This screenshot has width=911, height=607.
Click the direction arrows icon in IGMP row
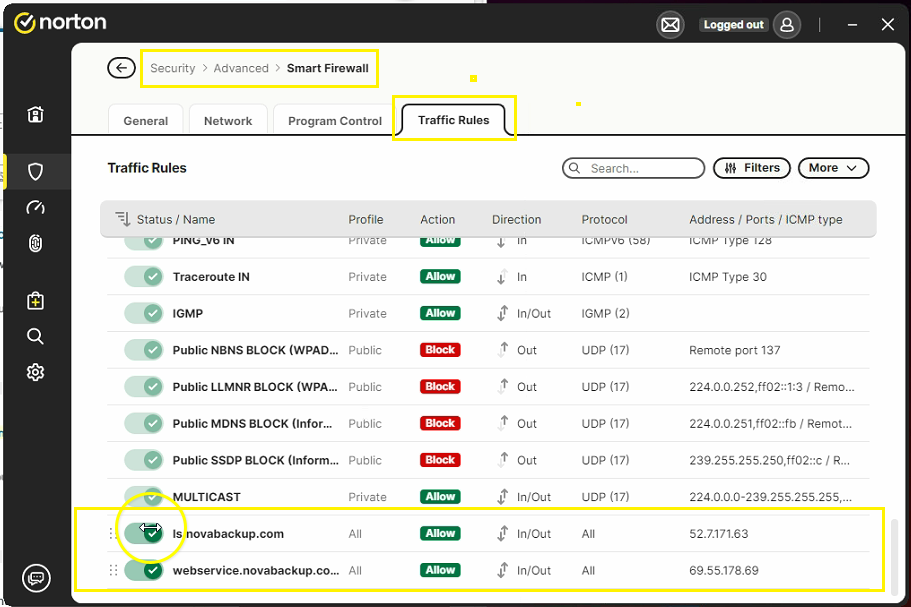[x=503, y=313]
